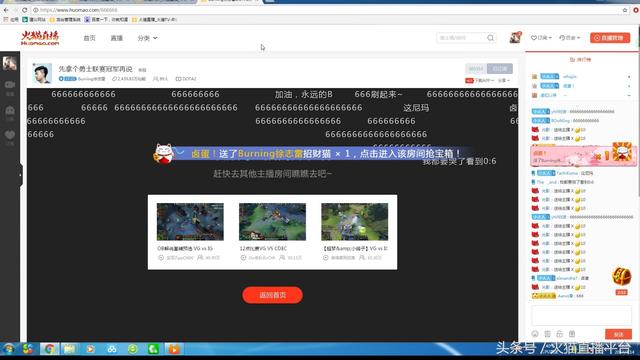Viewport: 640px width, 360px height.
Task: Open the share dropdown beside download app
Action: [x=504, y=80]
